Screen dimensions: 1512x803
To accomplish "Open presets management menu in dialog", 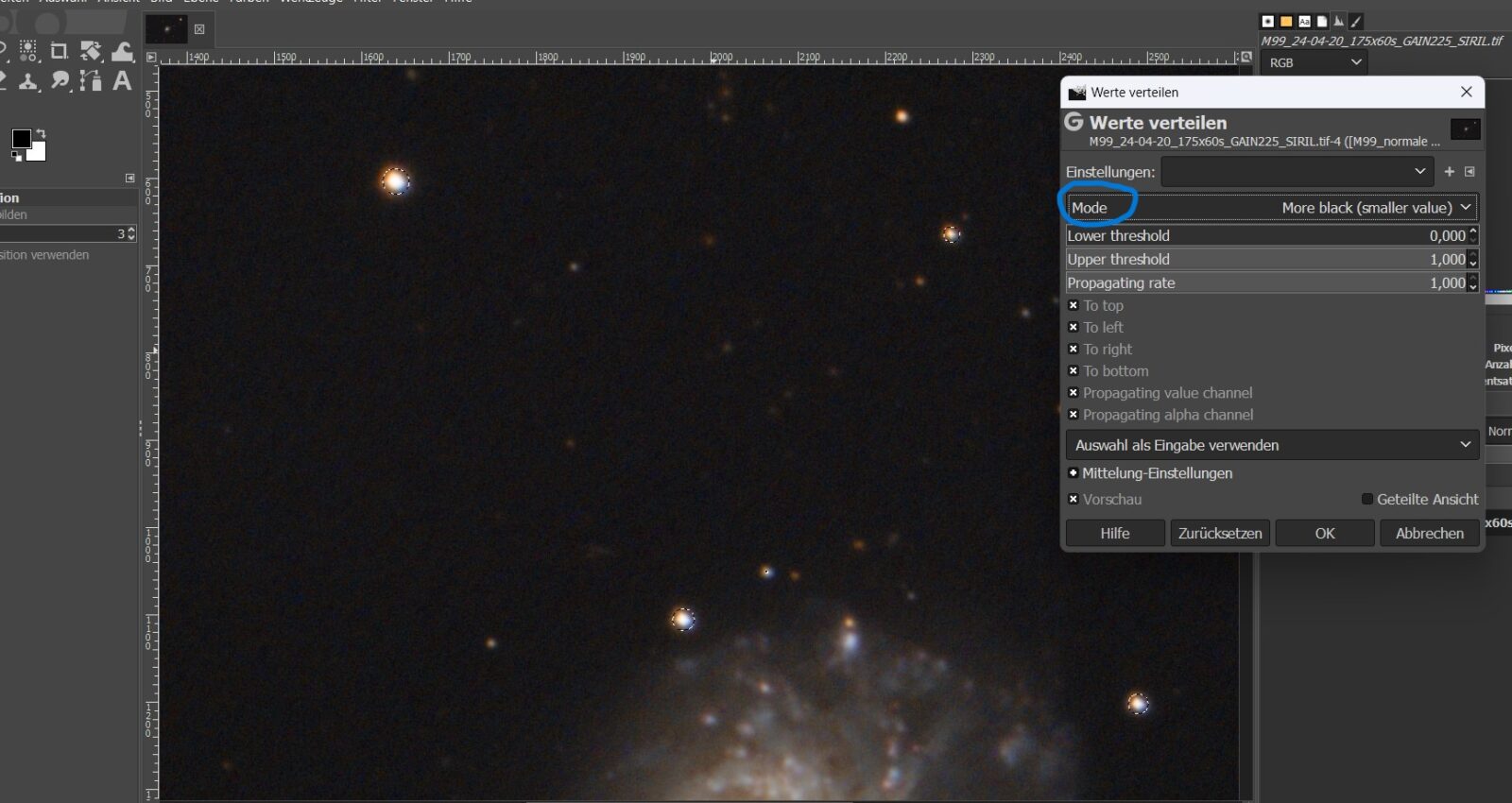I will coord(1469,172).
